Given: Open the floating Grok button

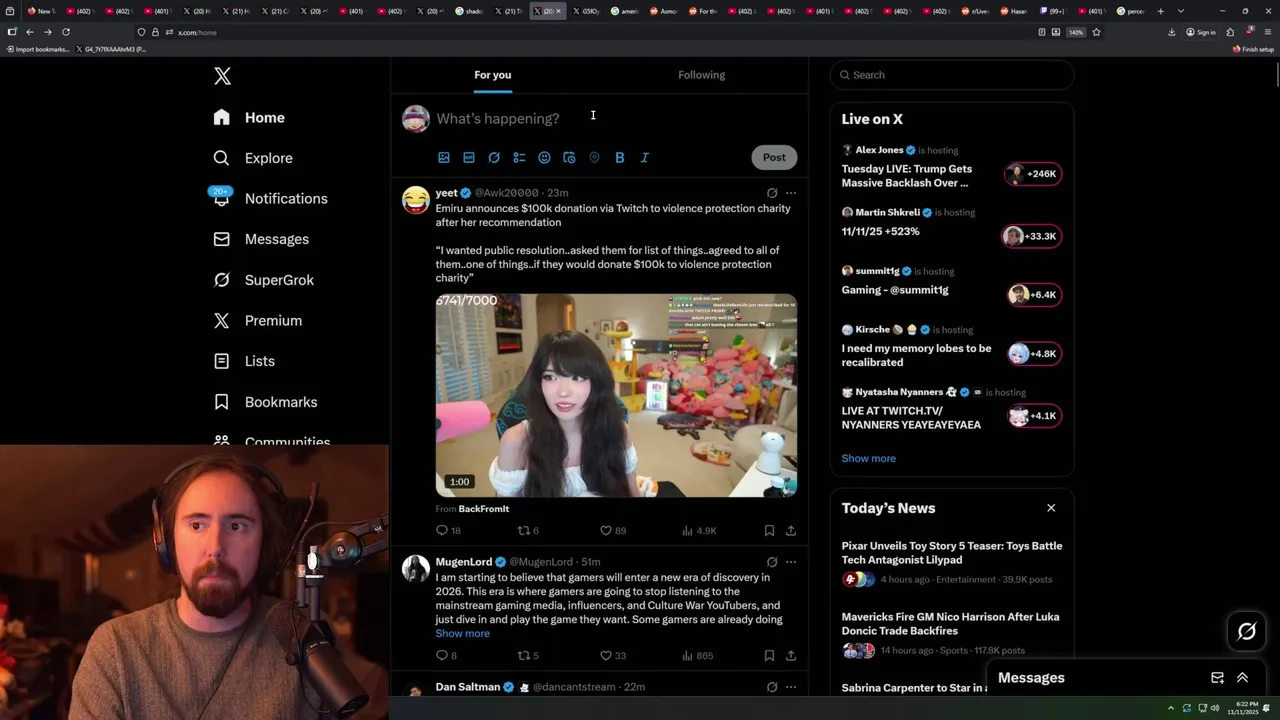Looking at the screenshot, I should (x=1247, y=631).
